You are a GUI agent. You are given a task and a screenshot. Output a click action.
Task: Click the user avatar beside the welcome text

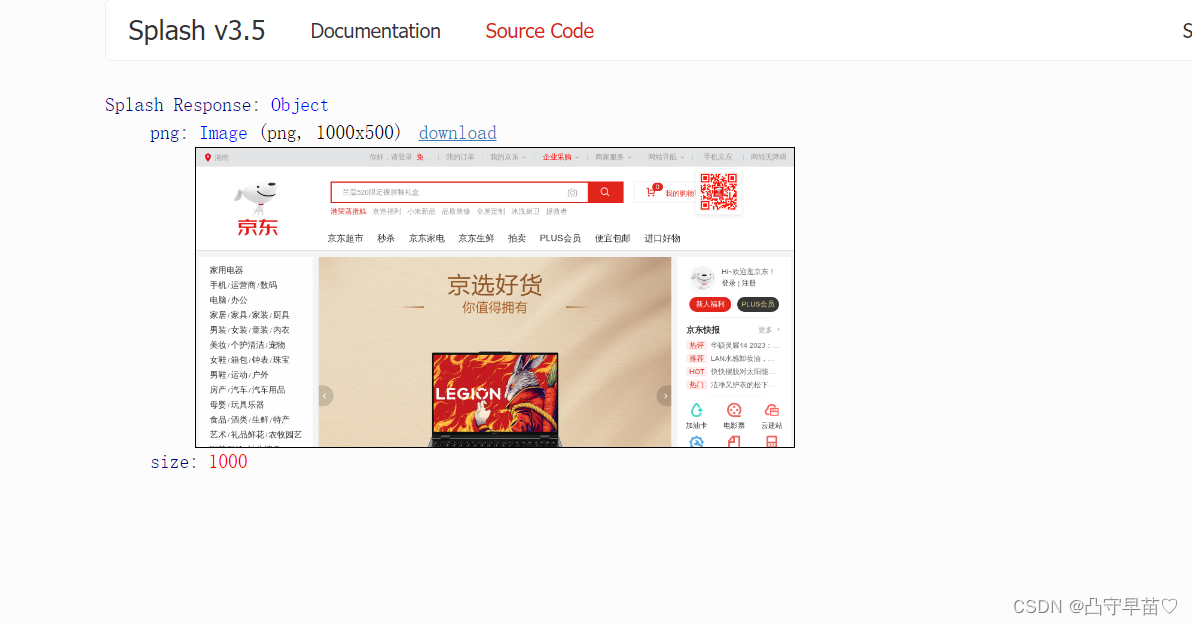702,278
